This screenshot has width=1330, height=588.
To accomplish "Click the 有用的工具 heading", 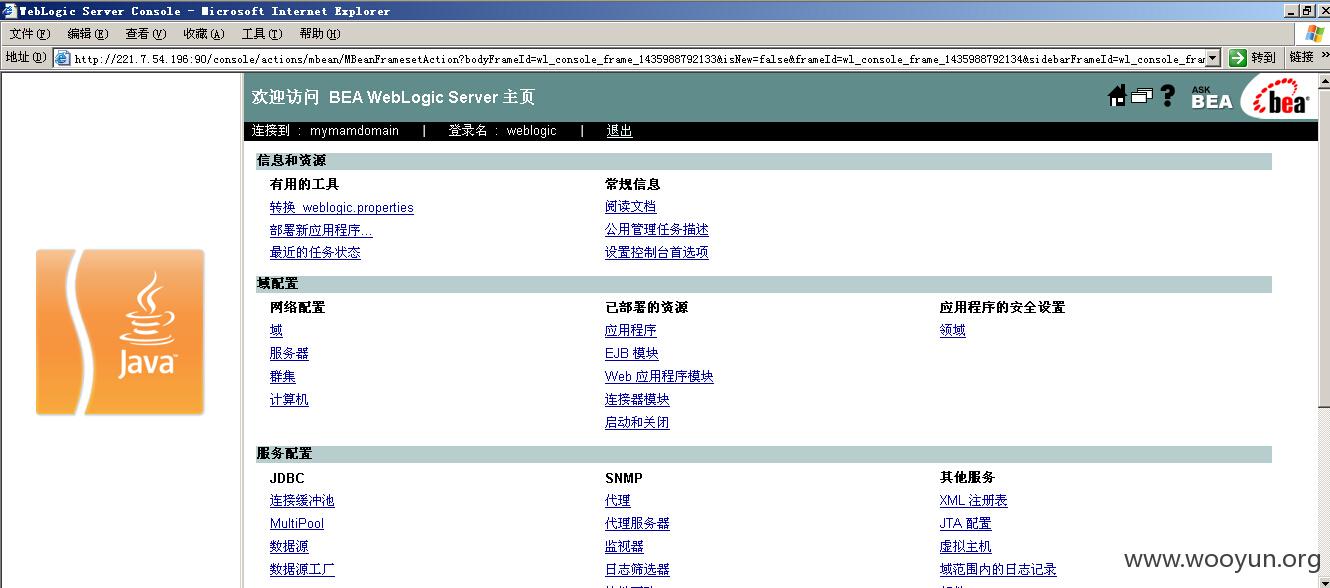I will point(304,184).
